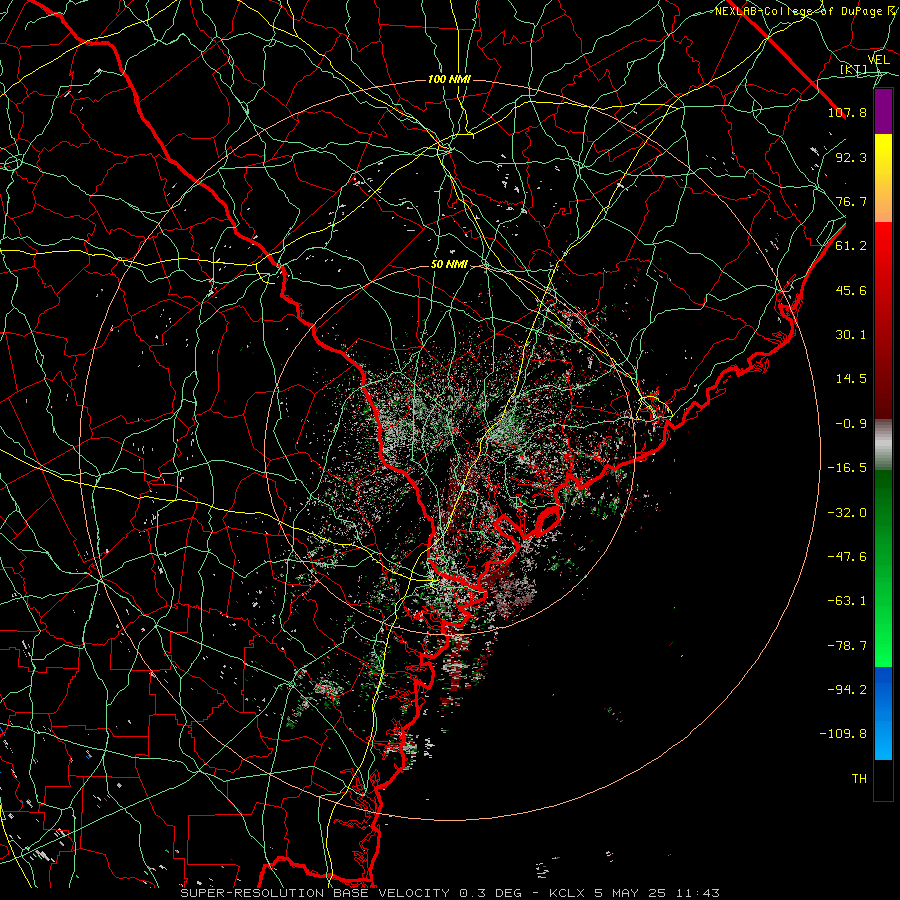Click the 107.8 velocity legend value
The width and height of the screenshot is (900, 900).
[847, 112]
